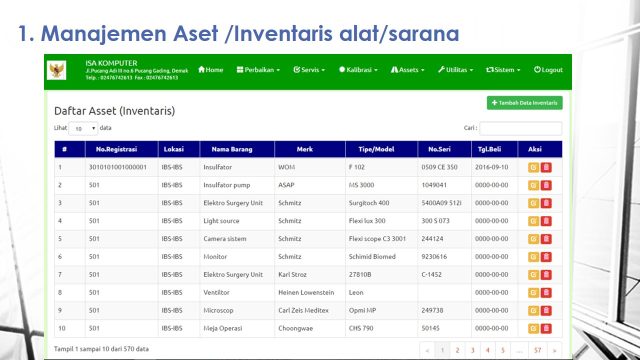Image resolution: width=640 pixels, height=360 pixels.
Task: Click Tambah Data Inventaris button
Action: click(x=524, y=103)
